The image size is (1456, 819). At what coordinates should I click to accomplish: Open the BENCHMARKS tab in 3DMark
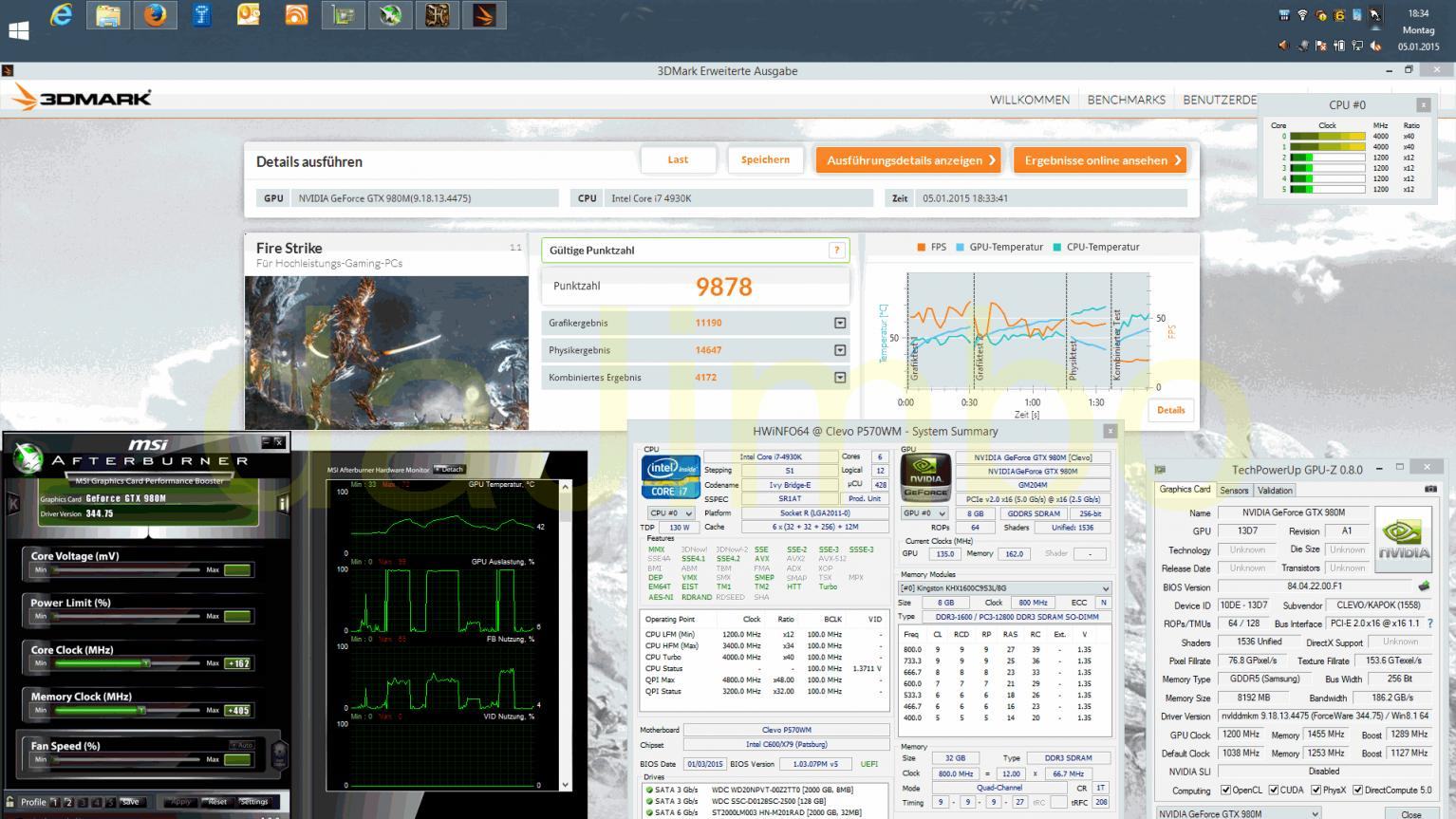(1126, 100)
